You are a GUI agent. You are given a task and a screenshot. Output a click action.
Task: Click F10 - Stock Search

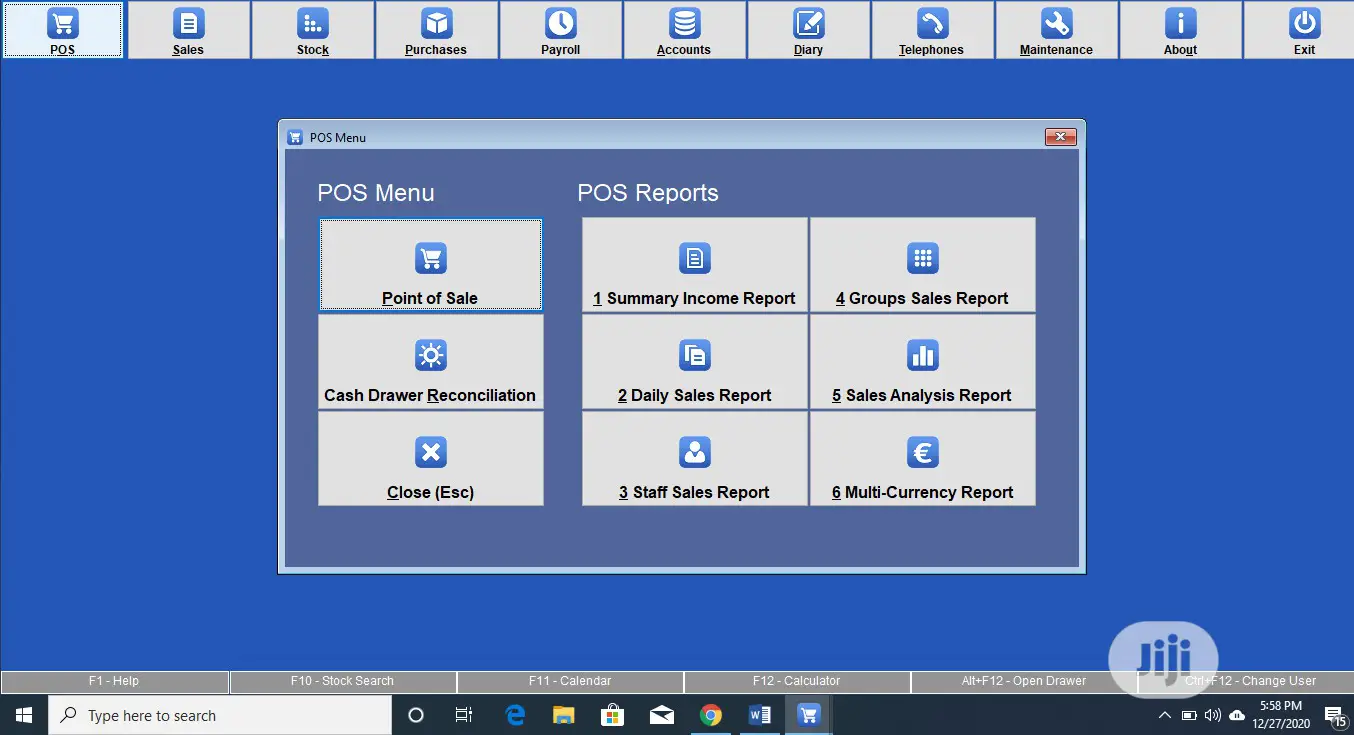click(342, 681)
